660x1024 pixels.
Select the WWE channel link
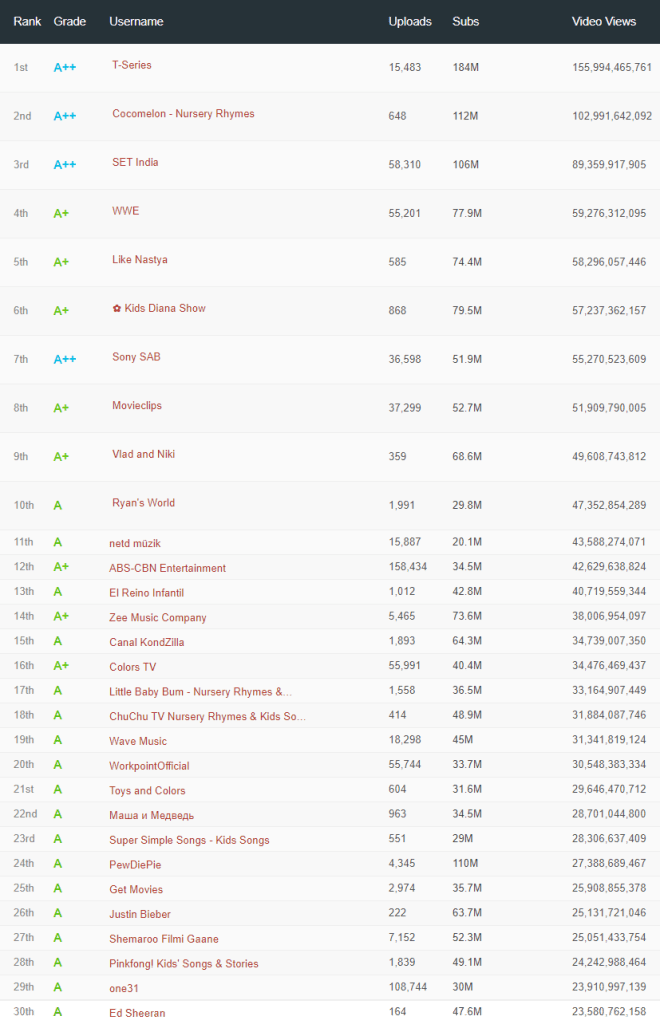(125, 211)
